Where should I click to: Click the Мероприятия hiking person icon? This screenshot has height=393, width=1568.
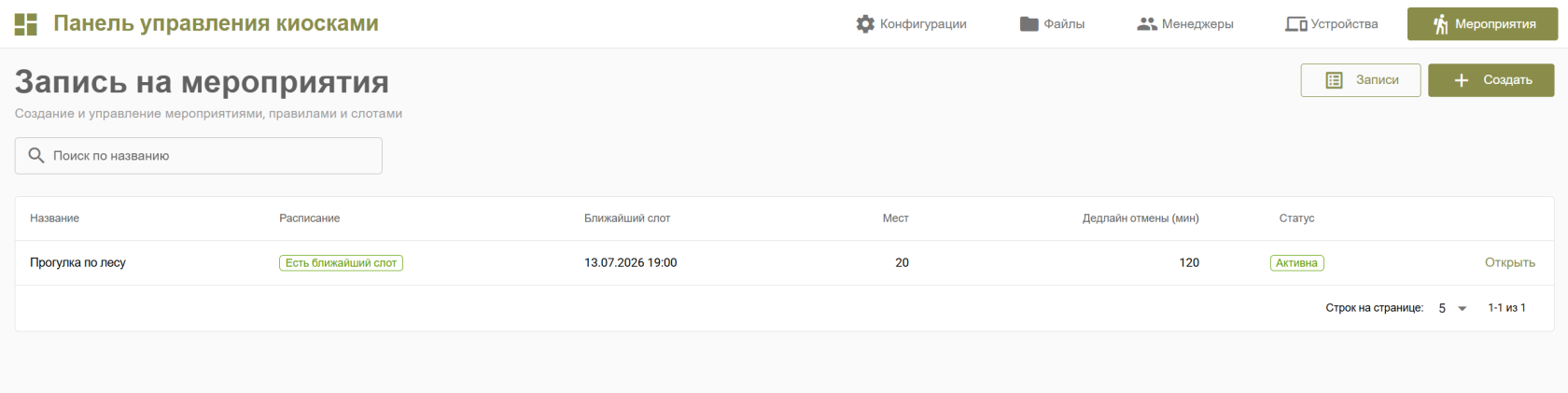pyautogui.click(x=1440, y=24)
